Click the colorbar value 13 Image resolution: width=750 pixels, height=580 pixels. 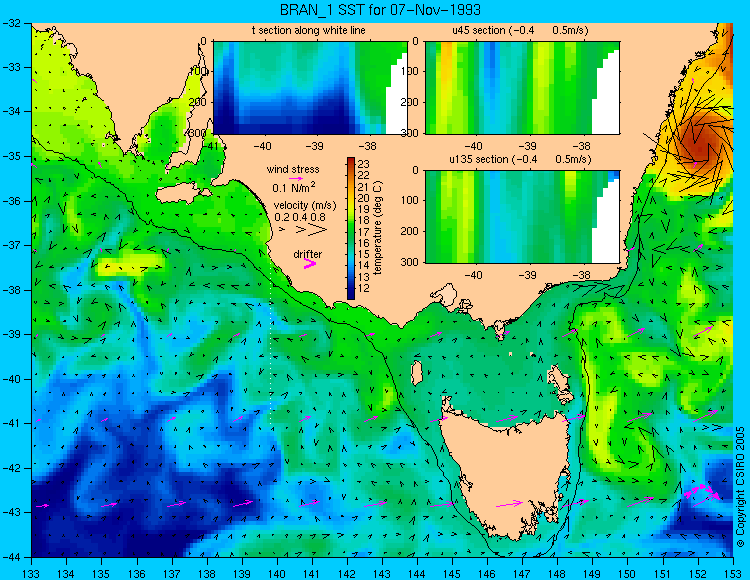pyautogui.click(x=364, y=277)
